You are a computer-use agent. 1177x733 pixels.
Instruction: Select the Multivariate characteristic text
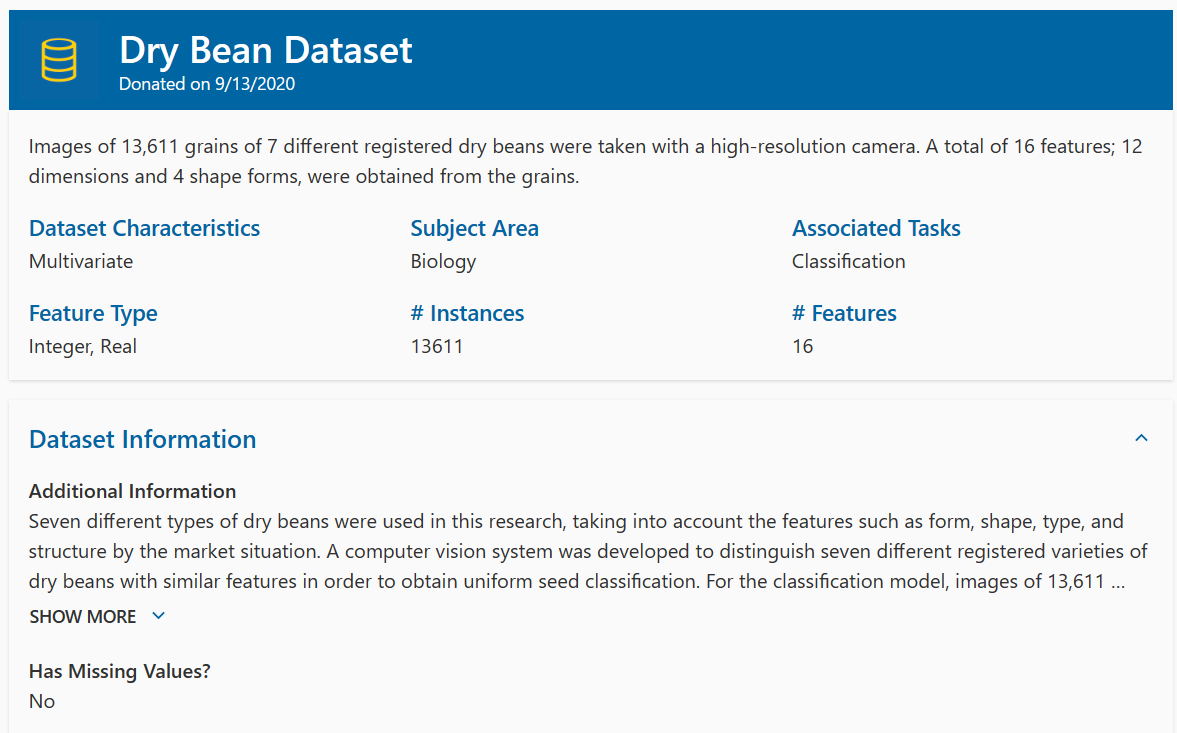coord(81,261)
